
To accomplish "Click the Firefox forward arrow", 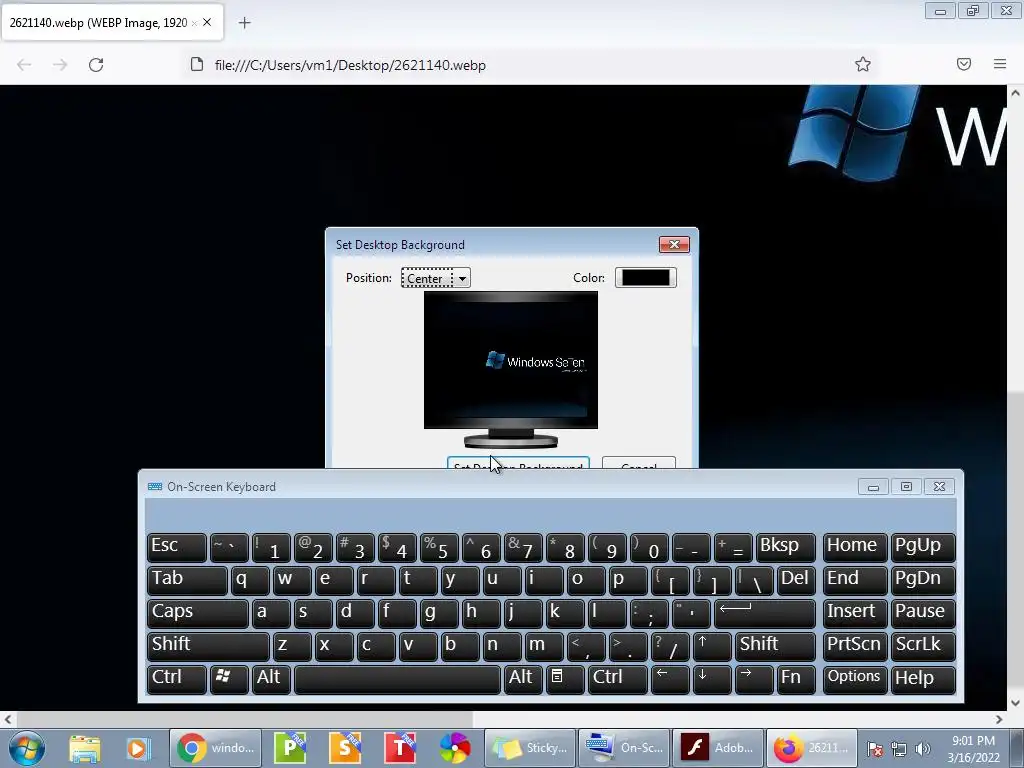I will tap(60, 65).
